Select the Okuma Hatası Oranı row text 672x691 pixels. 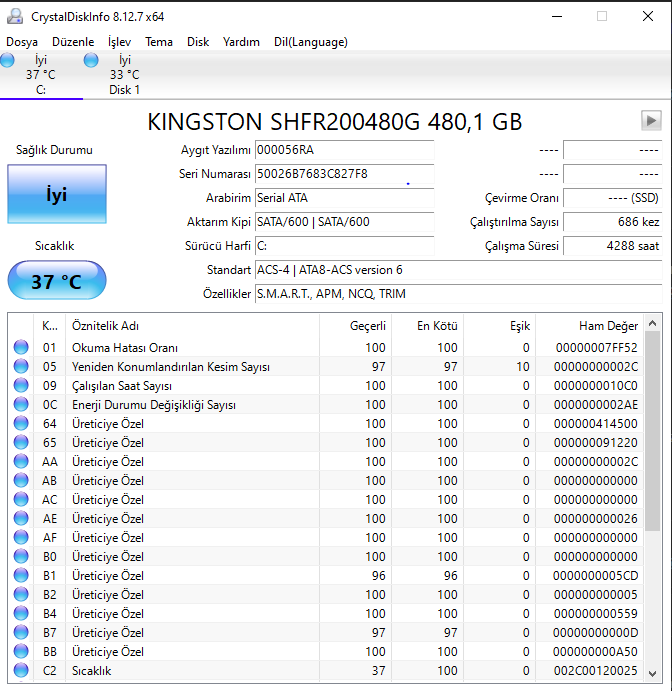[125, 348]
